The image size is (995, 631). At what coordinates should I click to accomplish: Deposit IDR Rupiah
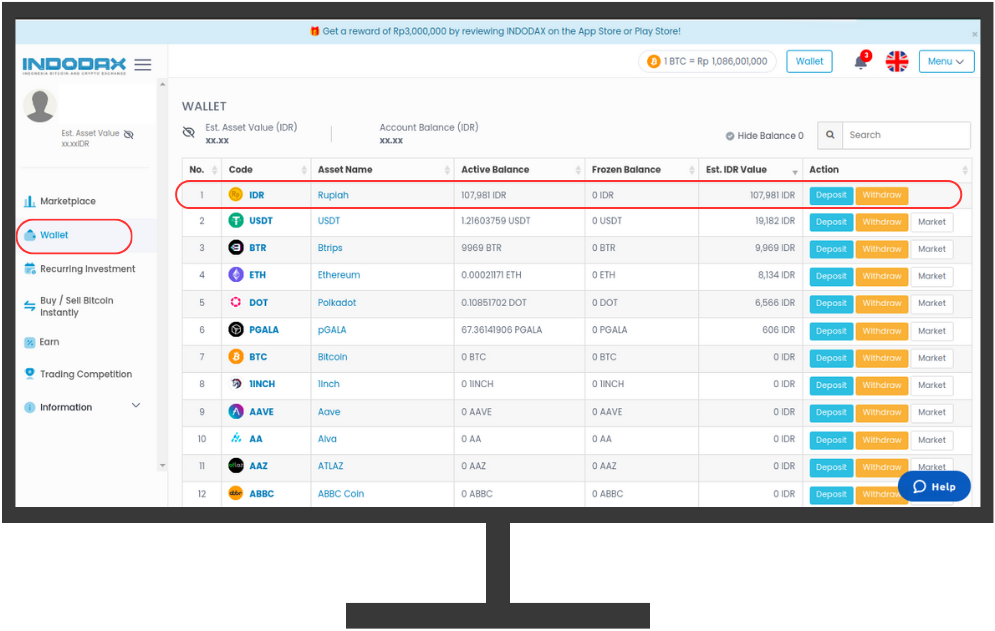(831, 195)
